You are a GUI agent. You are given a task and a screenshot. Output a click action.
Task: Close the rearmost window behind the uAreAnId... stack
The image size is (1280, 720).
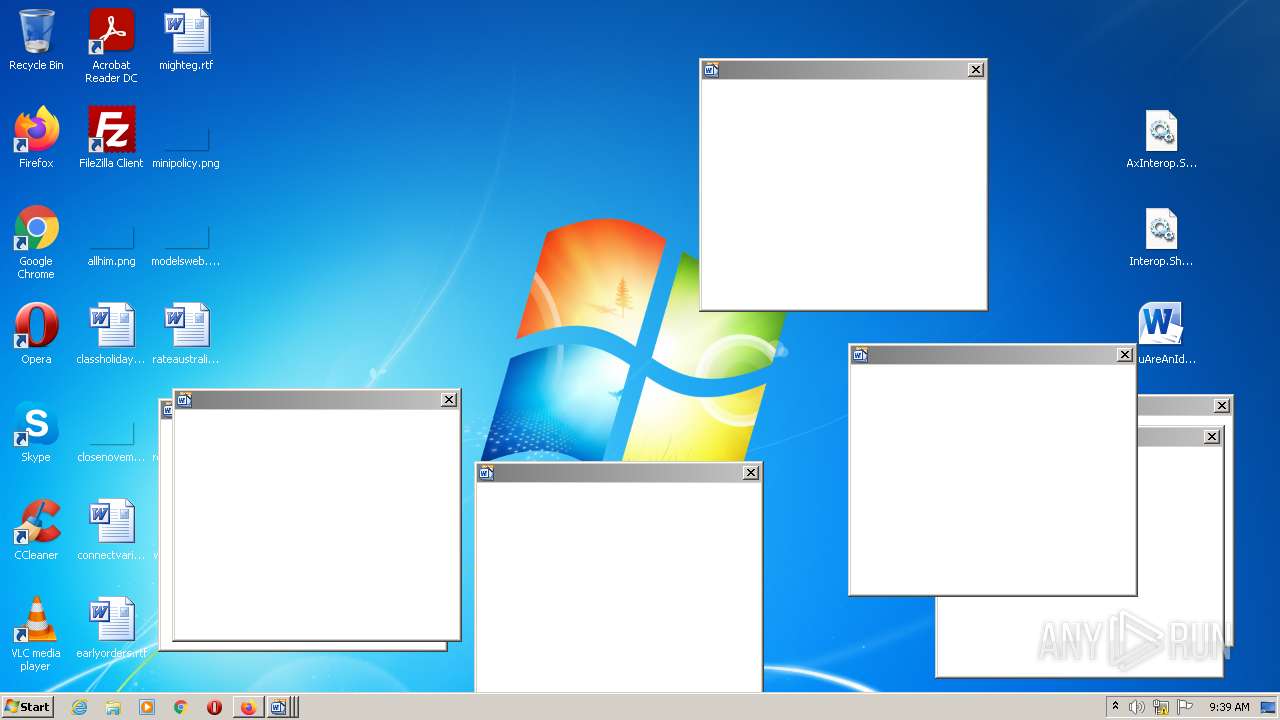pos(1222,406)
